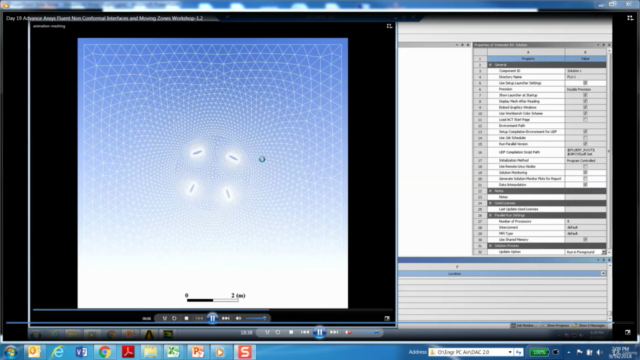Toggle the Use Shared Memory checkbox
640x360 pixels.
coord(585,240)
